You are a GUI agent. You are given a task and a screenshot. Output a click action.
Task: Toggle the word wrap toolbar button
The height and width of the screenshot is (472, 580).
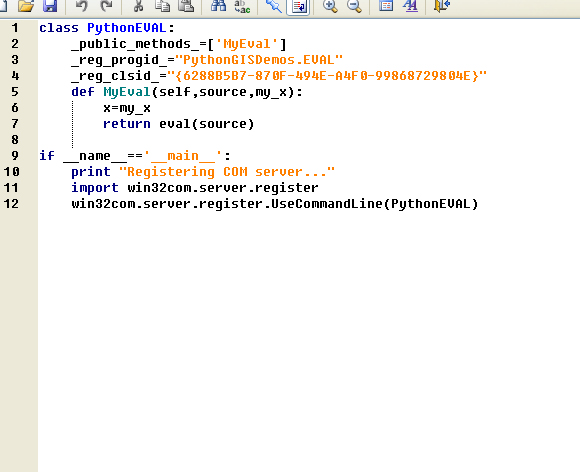click(x=299, y=6)
